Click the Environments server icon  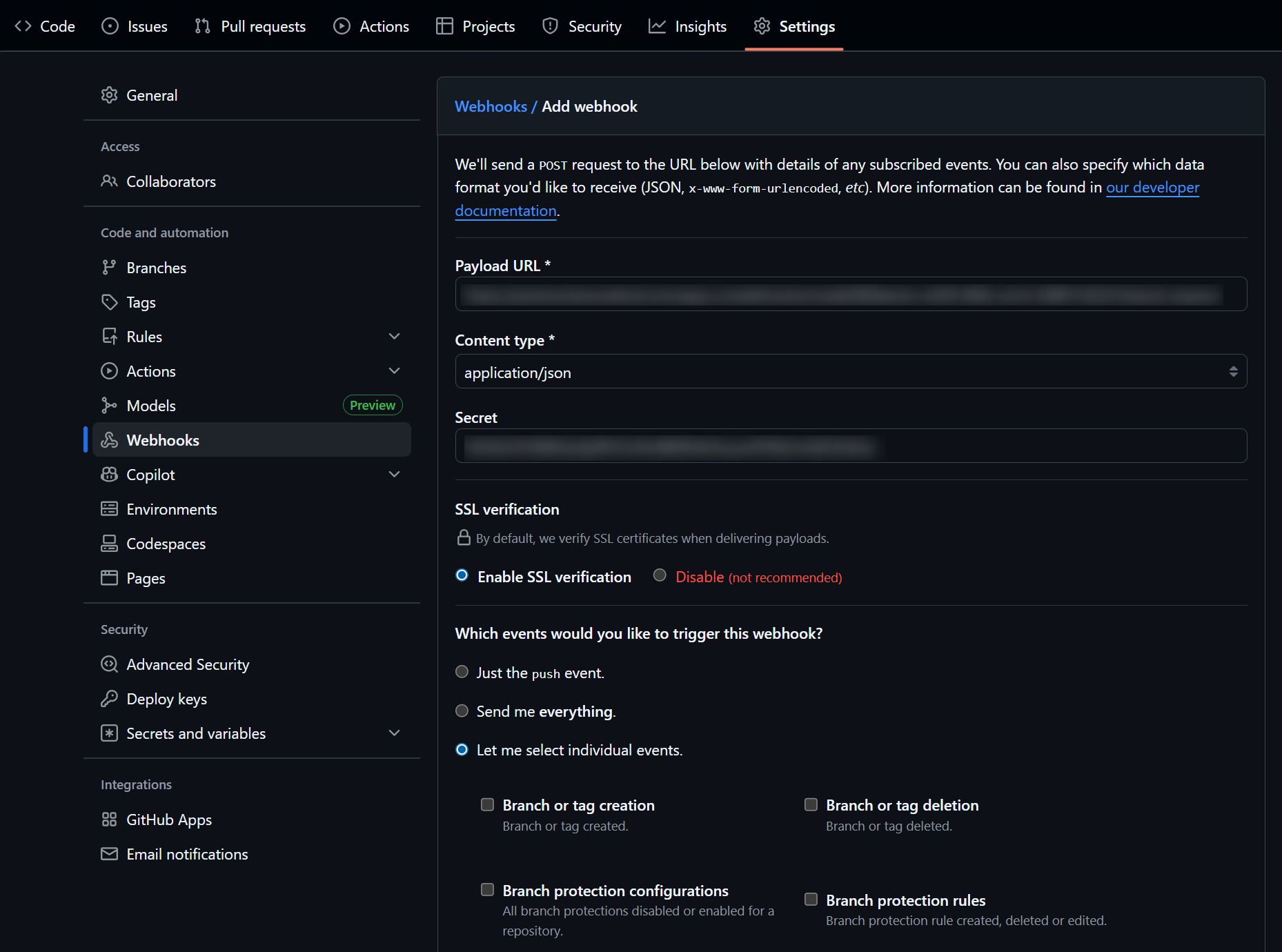(x=109, y=509)
